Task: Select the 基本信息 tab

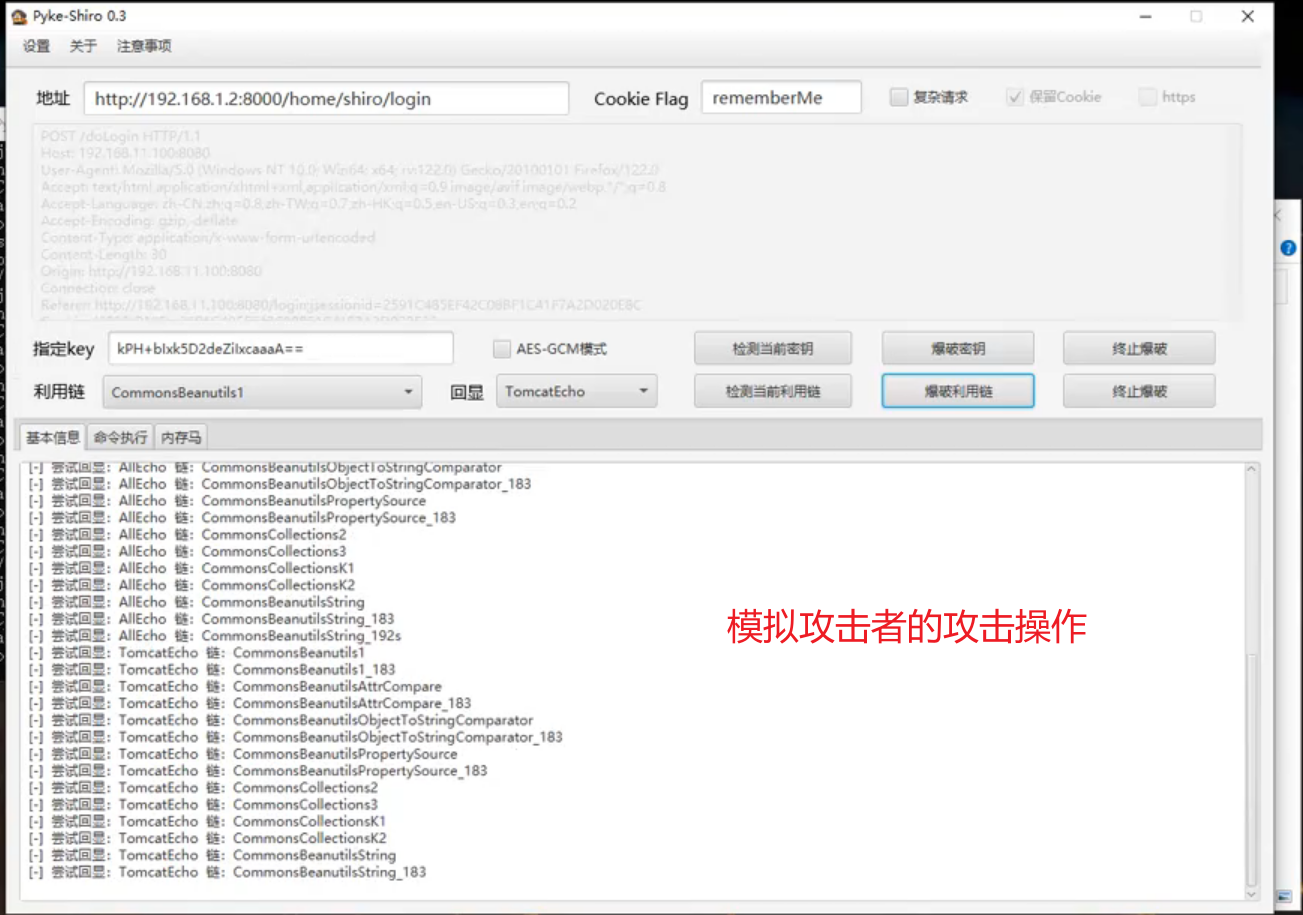Action: pyautogui.click(x=51, y=437)
